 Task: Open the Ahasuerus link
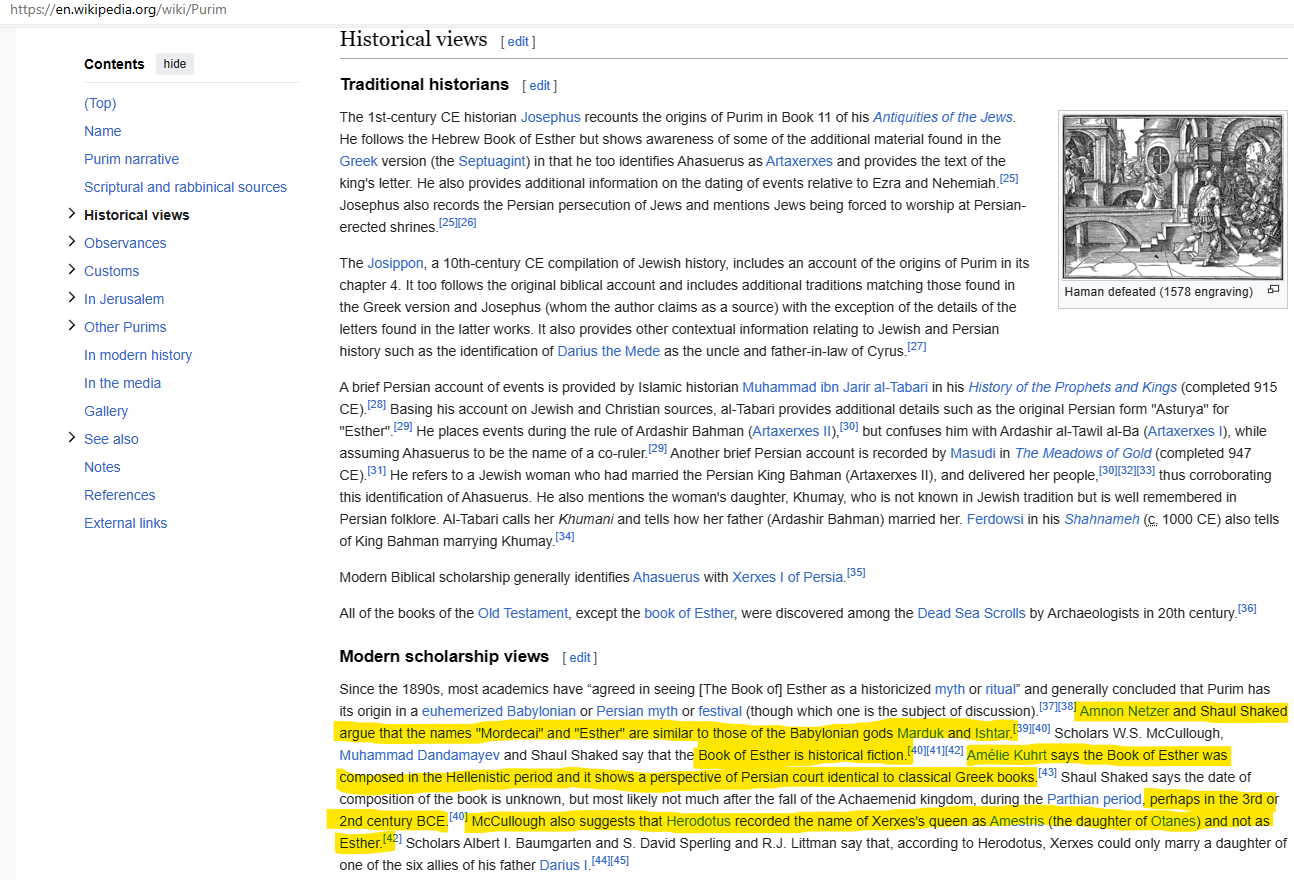tap(666, 577)
